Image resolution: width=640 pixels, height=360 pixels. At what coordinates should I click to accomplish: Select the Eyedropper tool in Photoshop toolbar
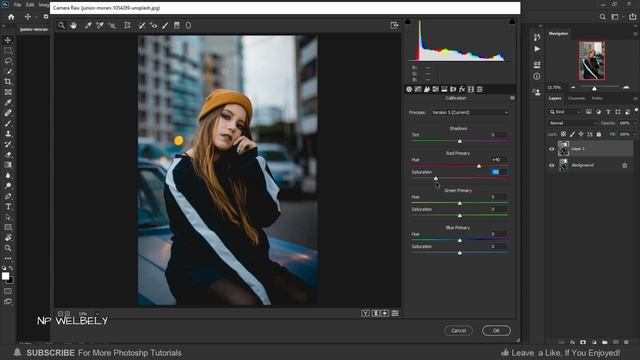coord(8,102)
